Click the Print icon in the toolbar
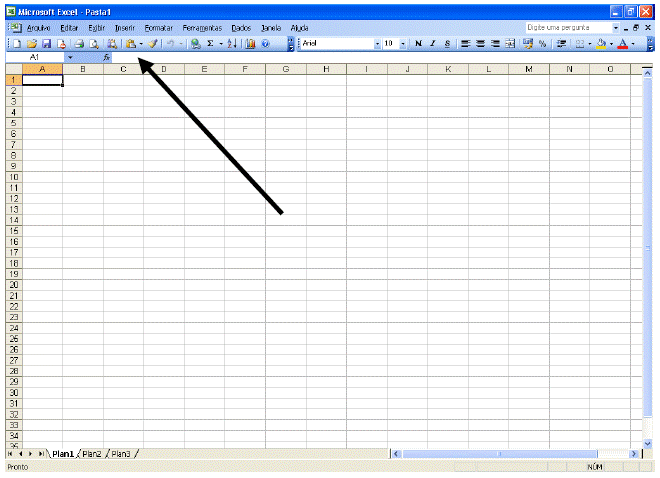 78,44
